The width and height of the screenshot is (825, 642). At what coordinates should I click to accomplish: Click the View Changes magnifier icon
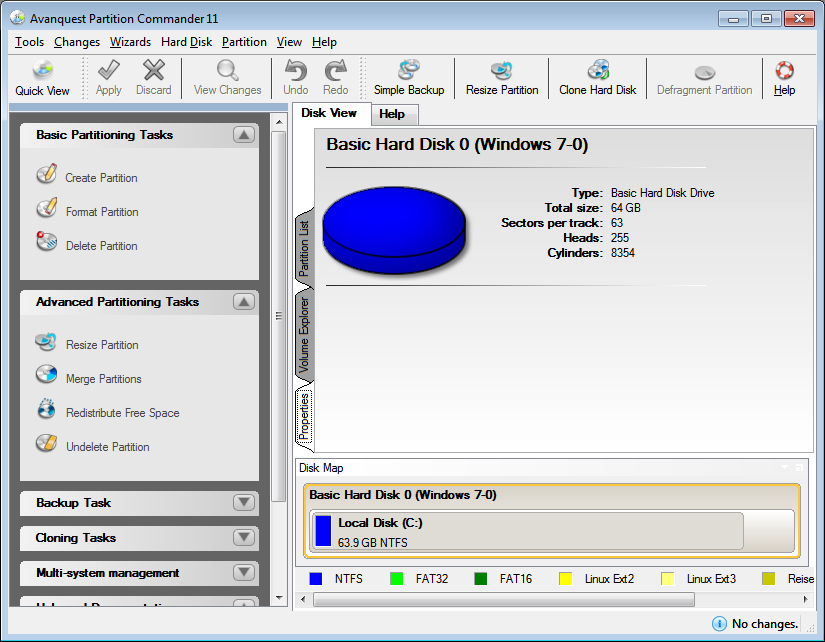coord(227,70)
